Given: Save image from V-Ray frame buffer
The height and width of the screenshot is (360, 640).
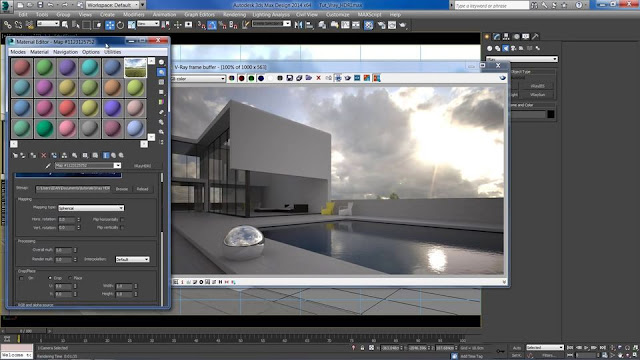Looking at the screenshot, I should [x=289, y=78].
